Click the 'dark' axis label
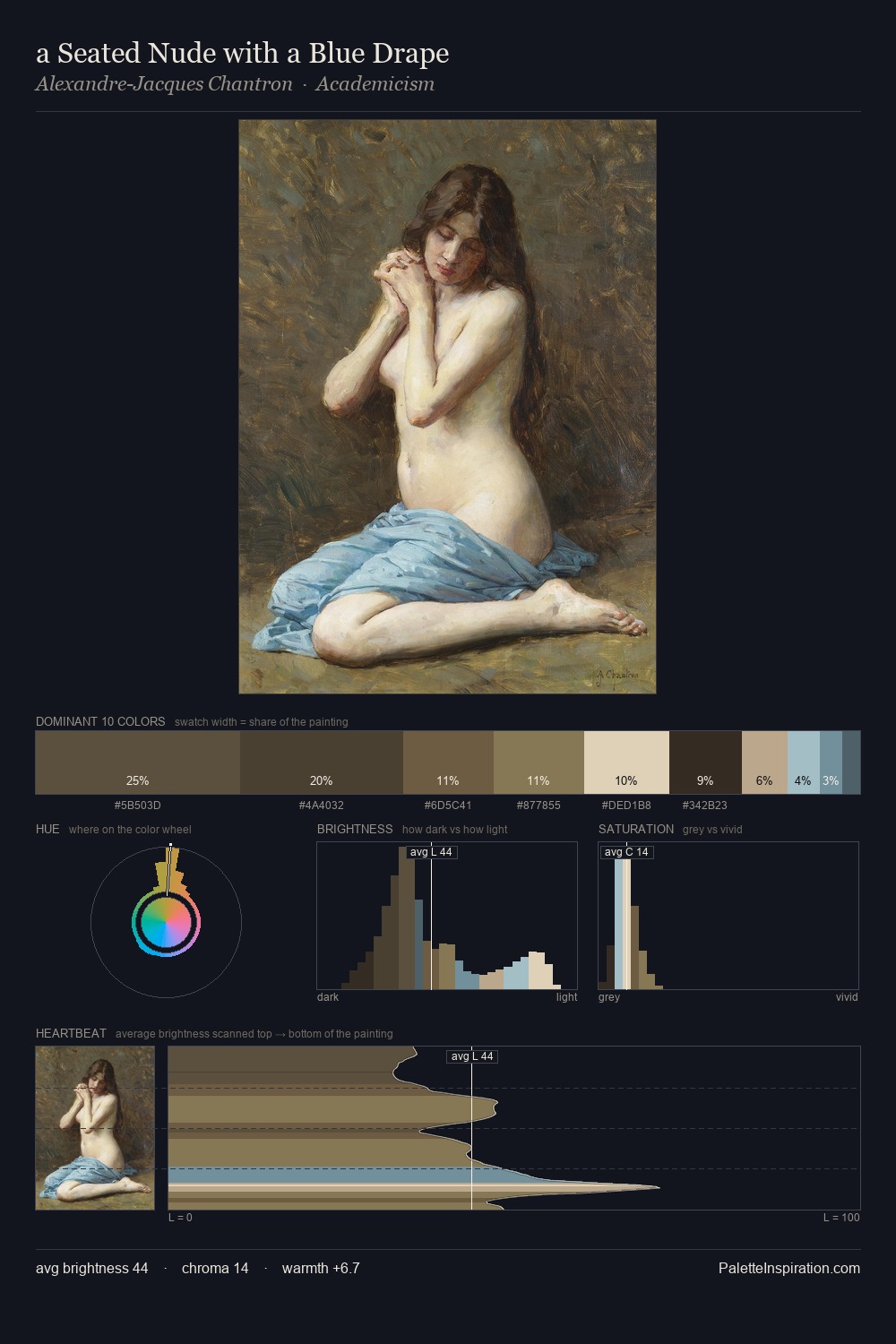Image resolution: width=896 pixels, height=1344 pixels. 328,997
